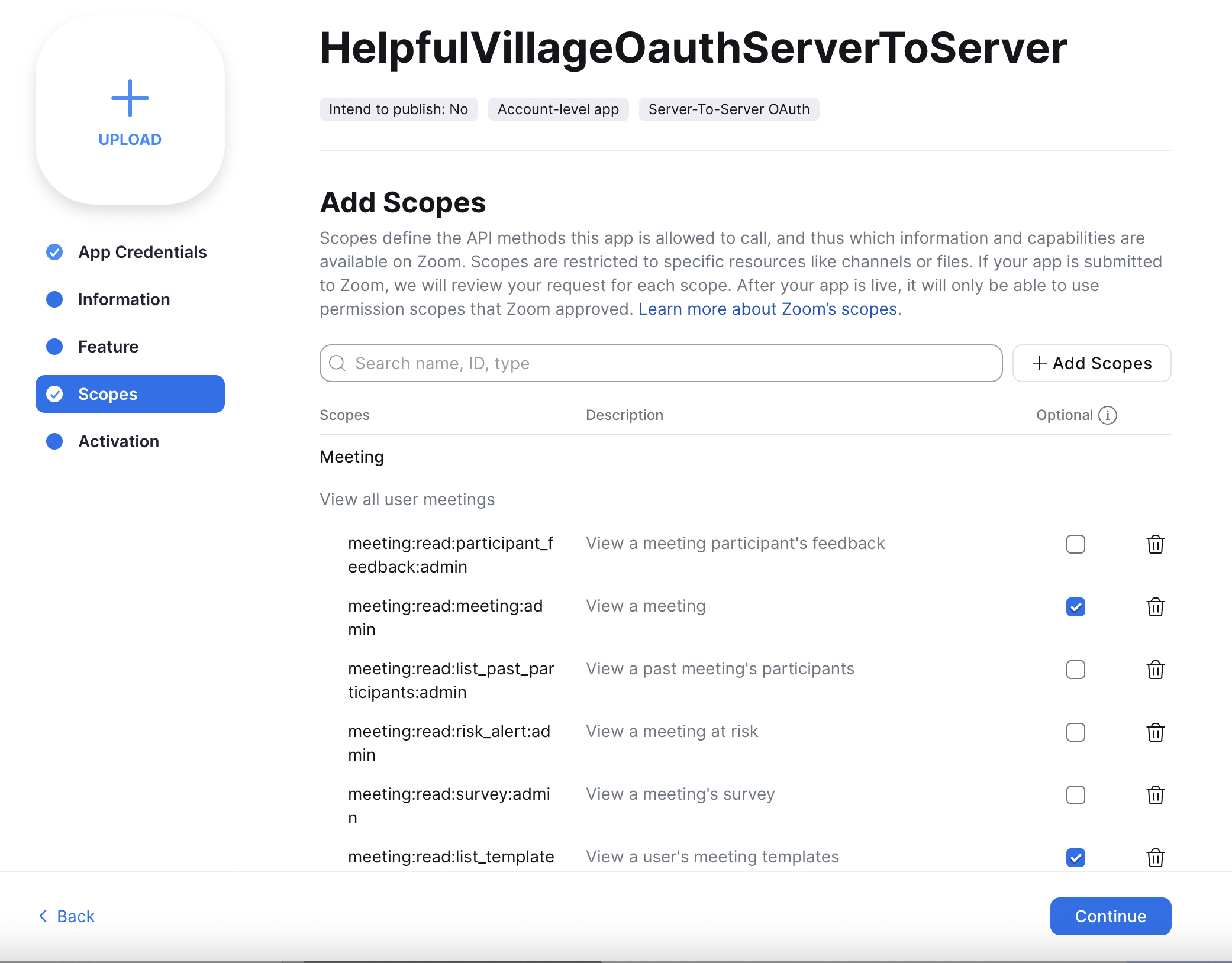Mark participant feedback scope as optional
The width and height of the screenshot is (1232, 963).
[x=1076, y=544]
